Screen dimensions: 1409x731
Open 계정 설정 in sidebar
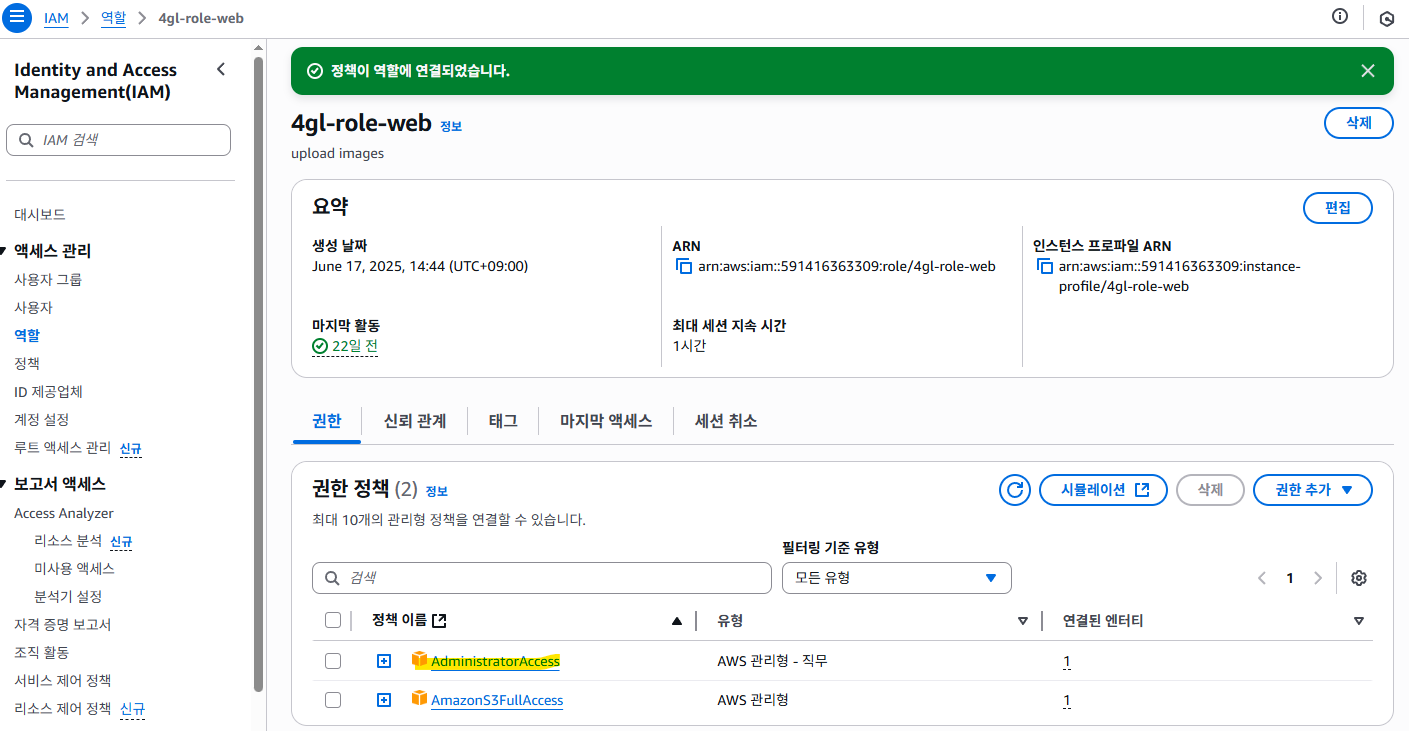click(x=41, y=419)
